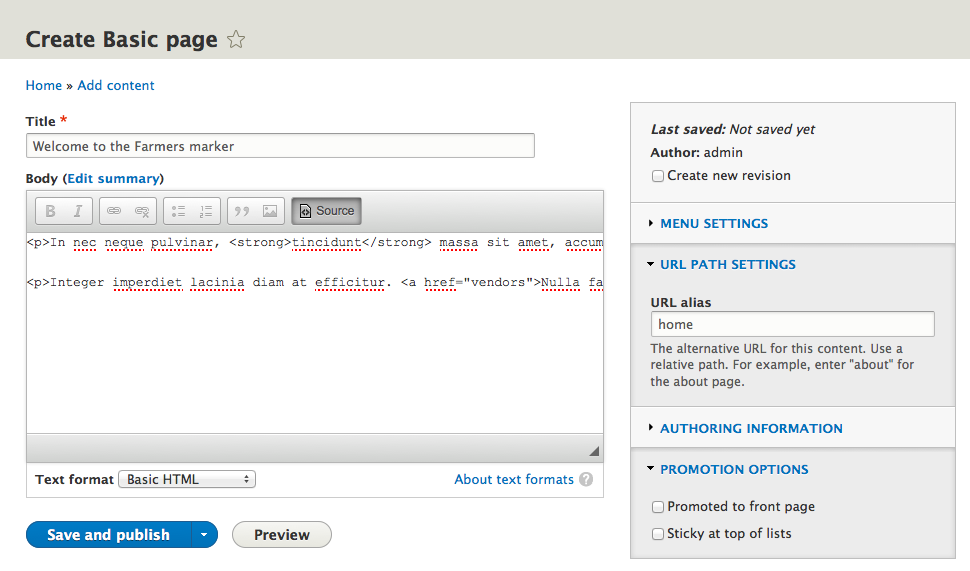Insert a bulleted list
The image size is (970, 571).
pos(178,211)
